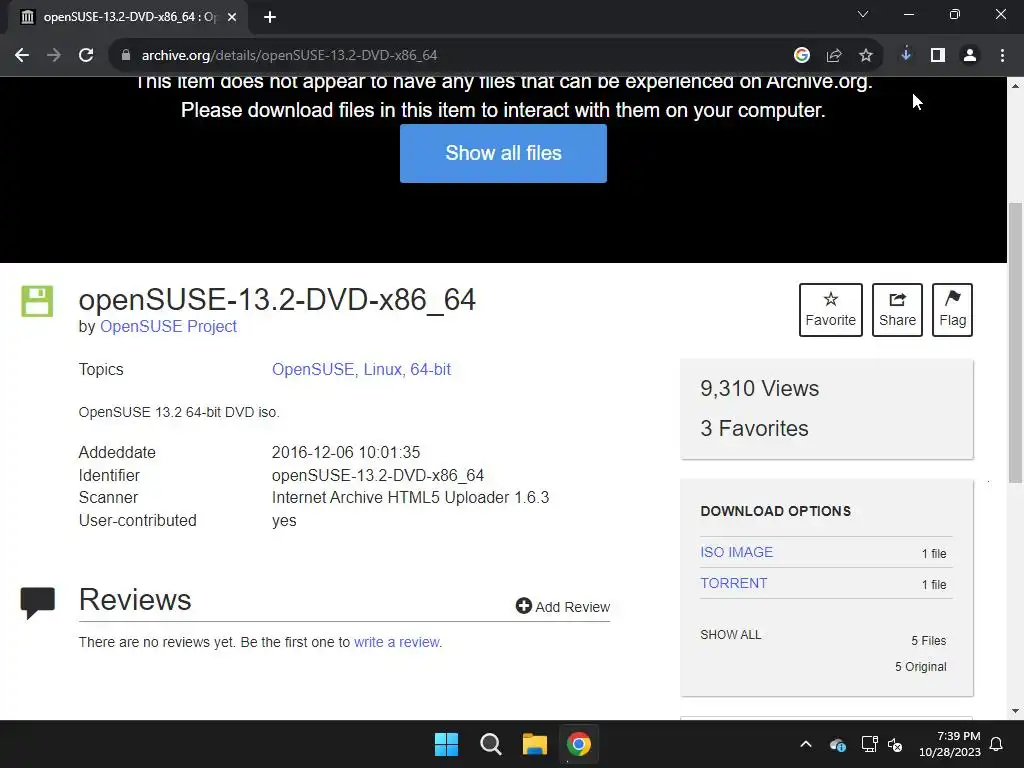Click the Add Review plus button
Image resolution: width=1024 pixels, height=768 pixels.
563,607
